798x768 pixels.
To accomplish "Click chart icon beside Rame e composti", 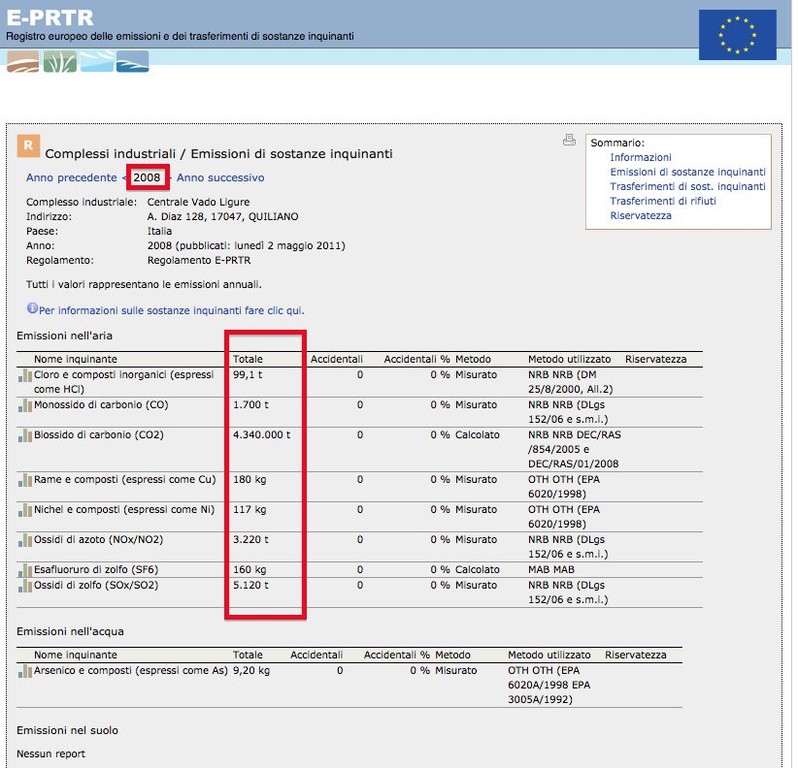I will (x=24, y=479).
